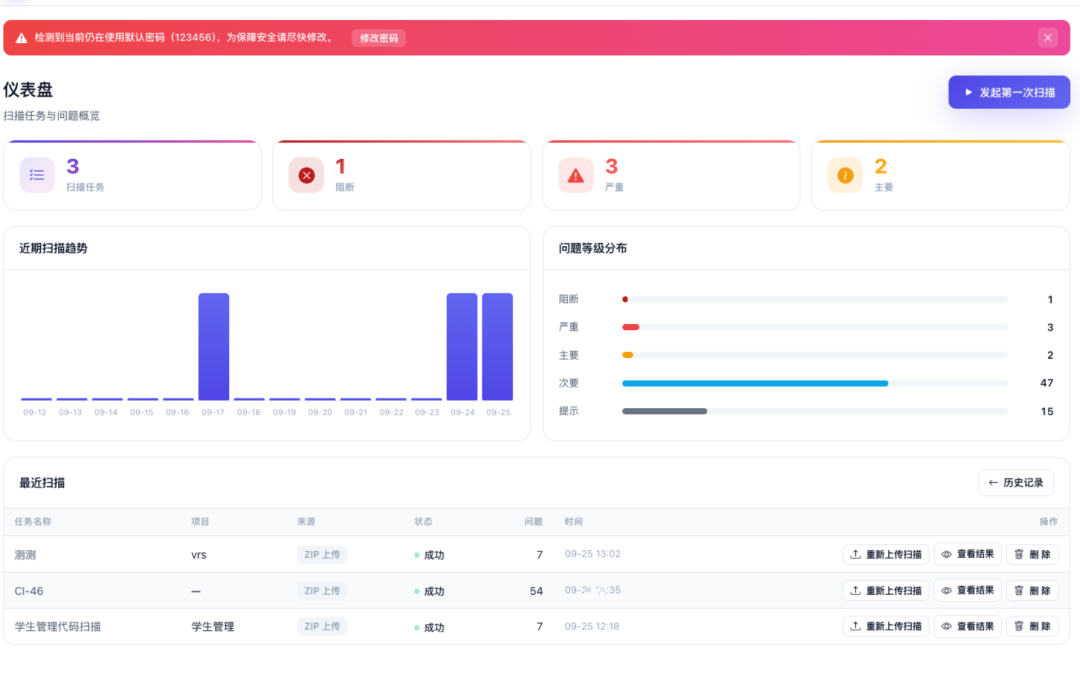Click the CI-46 task name
1080x688 pixels.
coord(29,591)
